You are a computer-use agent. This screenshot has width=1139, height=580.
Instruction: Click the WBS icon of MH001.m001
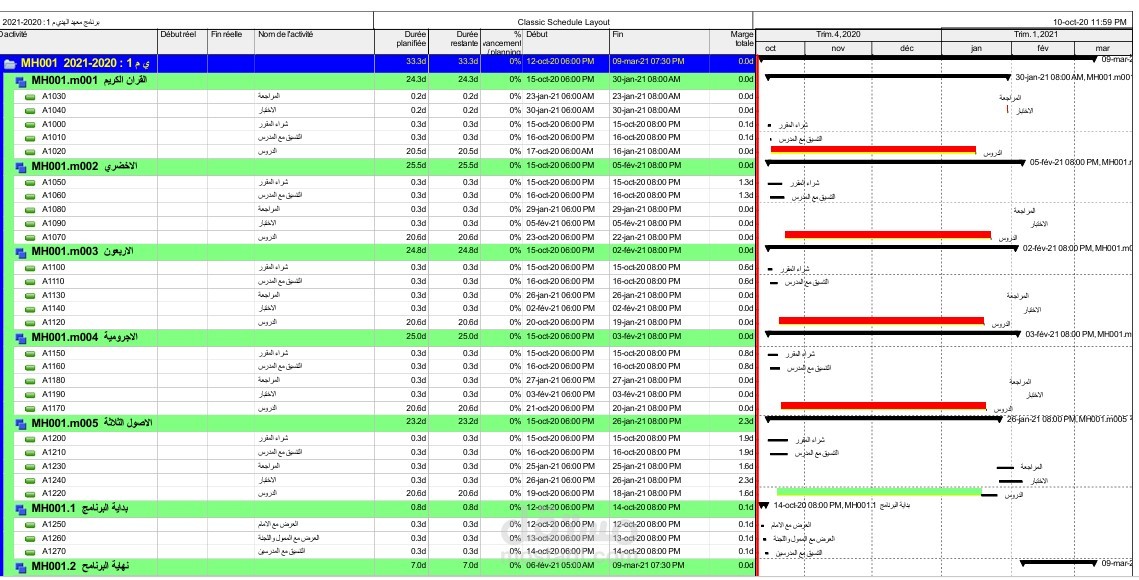(20, 81)
